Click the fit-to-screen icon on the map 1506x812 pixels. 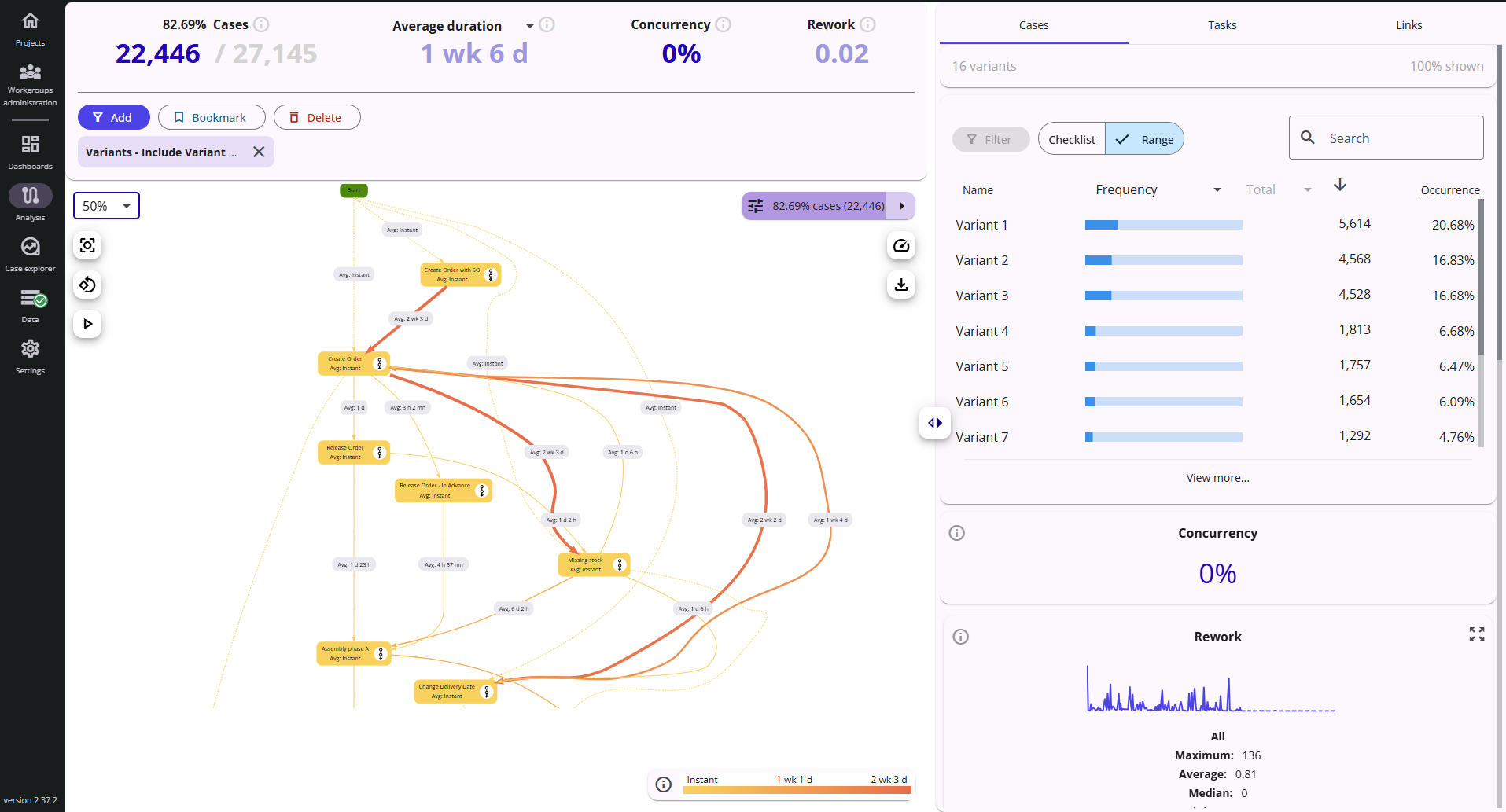pos(87,245)
